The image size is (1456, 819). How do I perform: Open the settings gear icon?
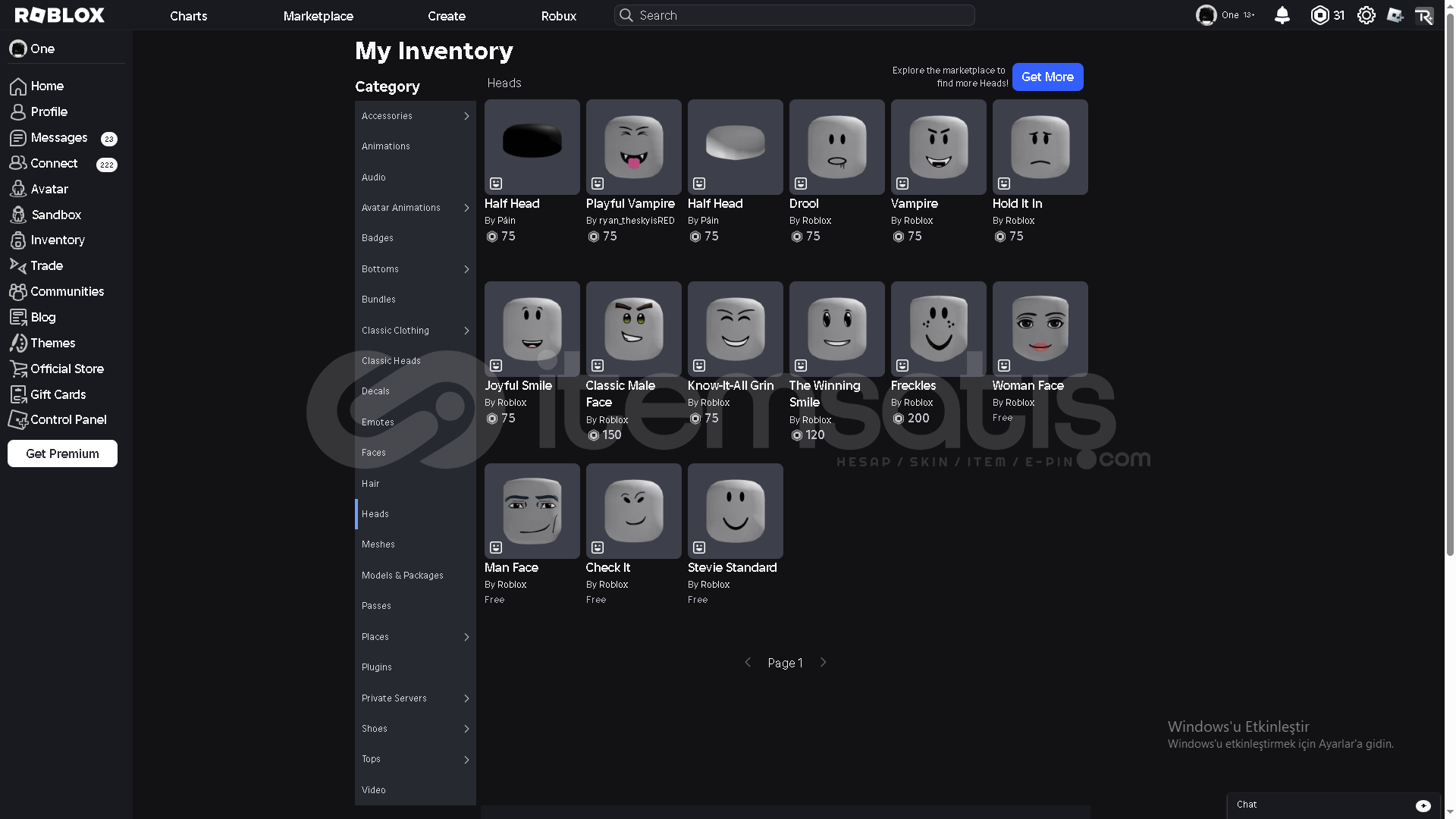point(1367,15)
